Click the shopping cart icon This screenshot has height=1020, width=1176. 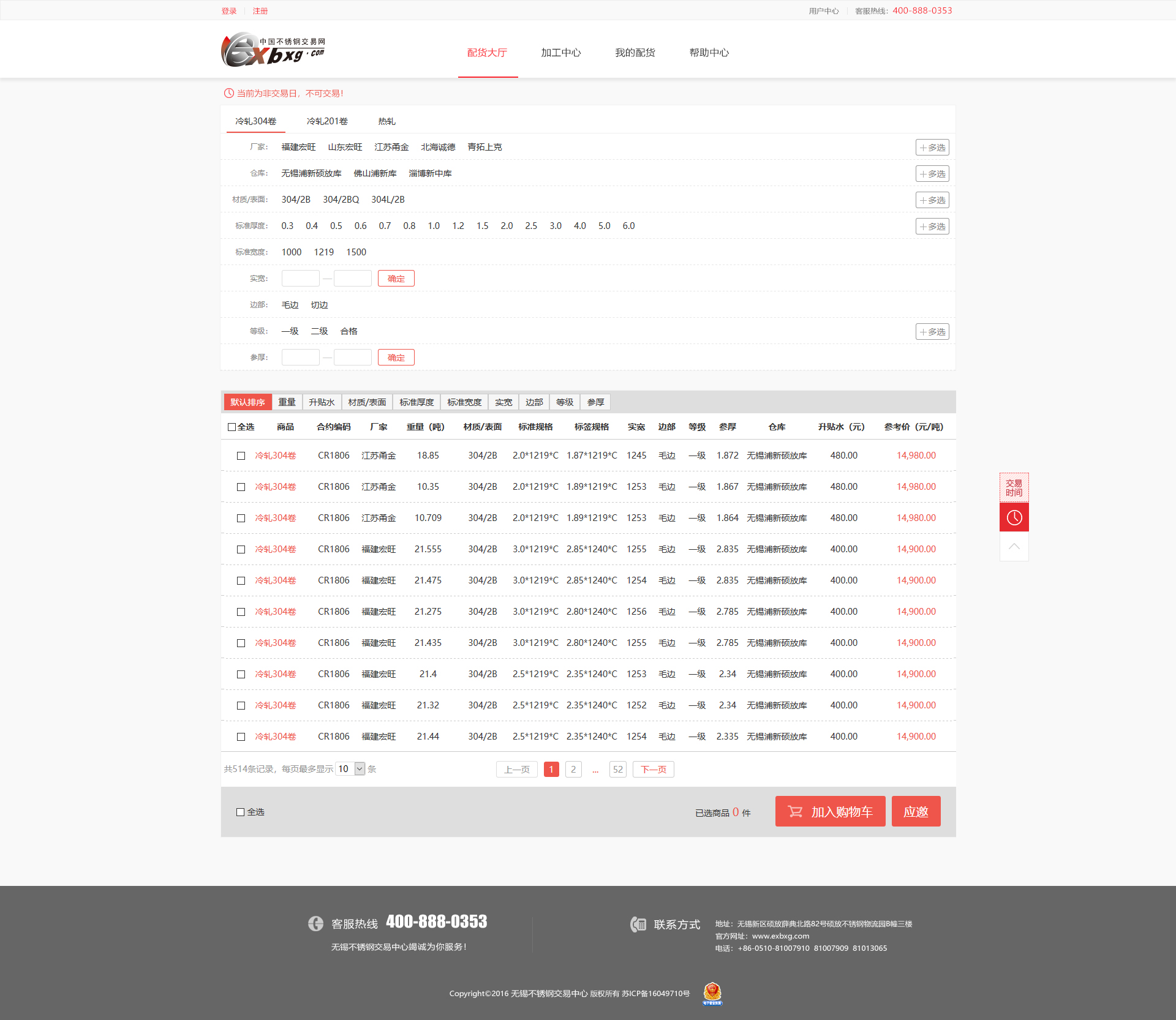click(x=795, y=811)
